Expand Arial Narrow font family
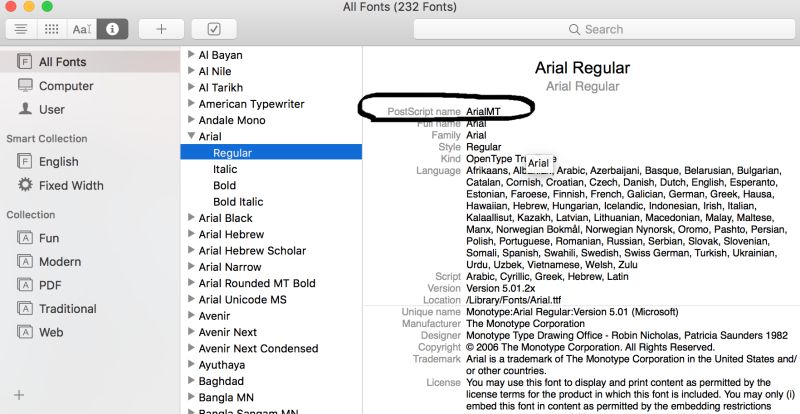 191,266
